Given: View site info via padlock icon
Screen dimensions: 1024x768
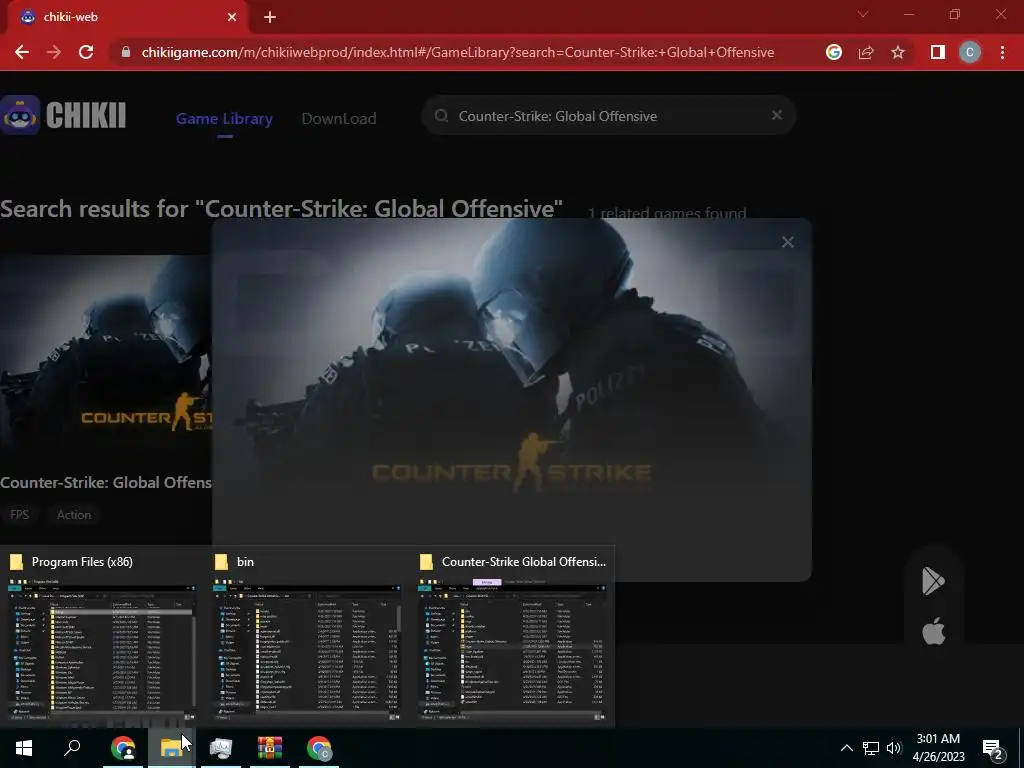Looking at the screenshot, I should pyautogui.click(x=126, y=52).
